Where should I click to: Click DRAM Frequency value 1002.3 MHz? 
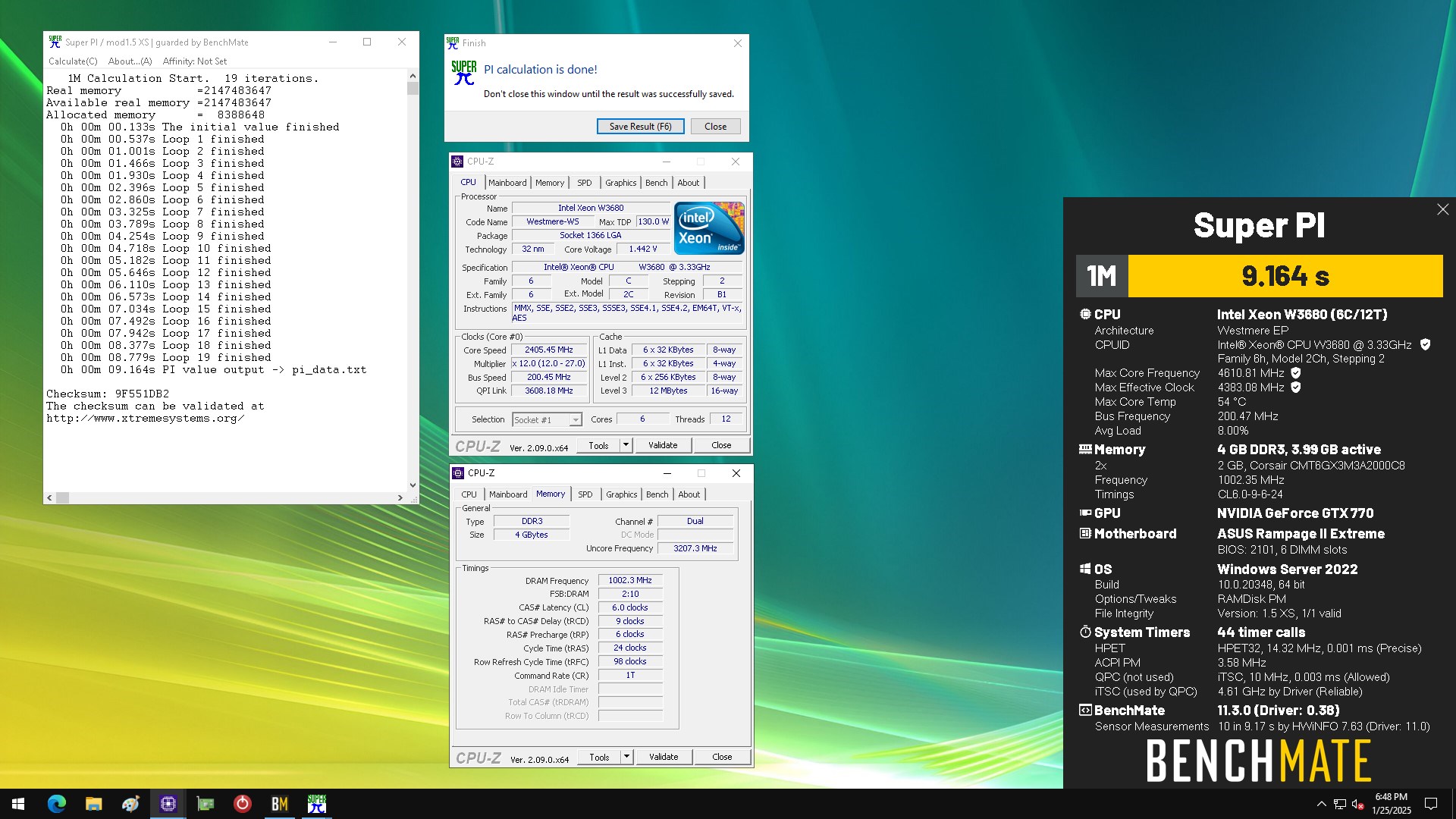pos(630,581)
